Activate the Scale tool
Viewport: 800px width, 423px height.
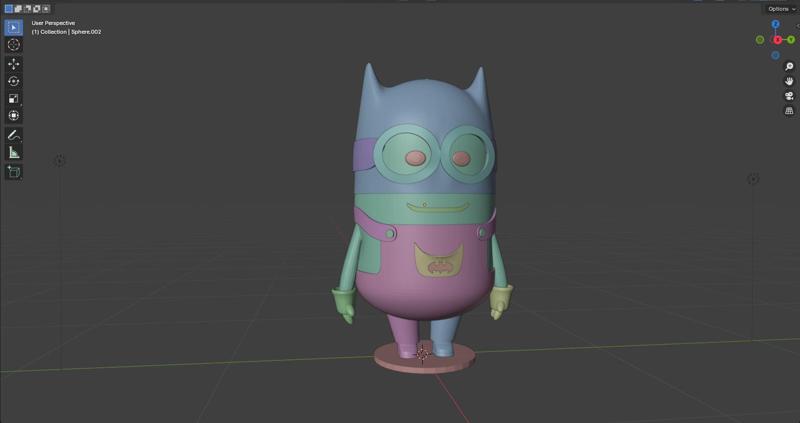[x=14, y=98]
